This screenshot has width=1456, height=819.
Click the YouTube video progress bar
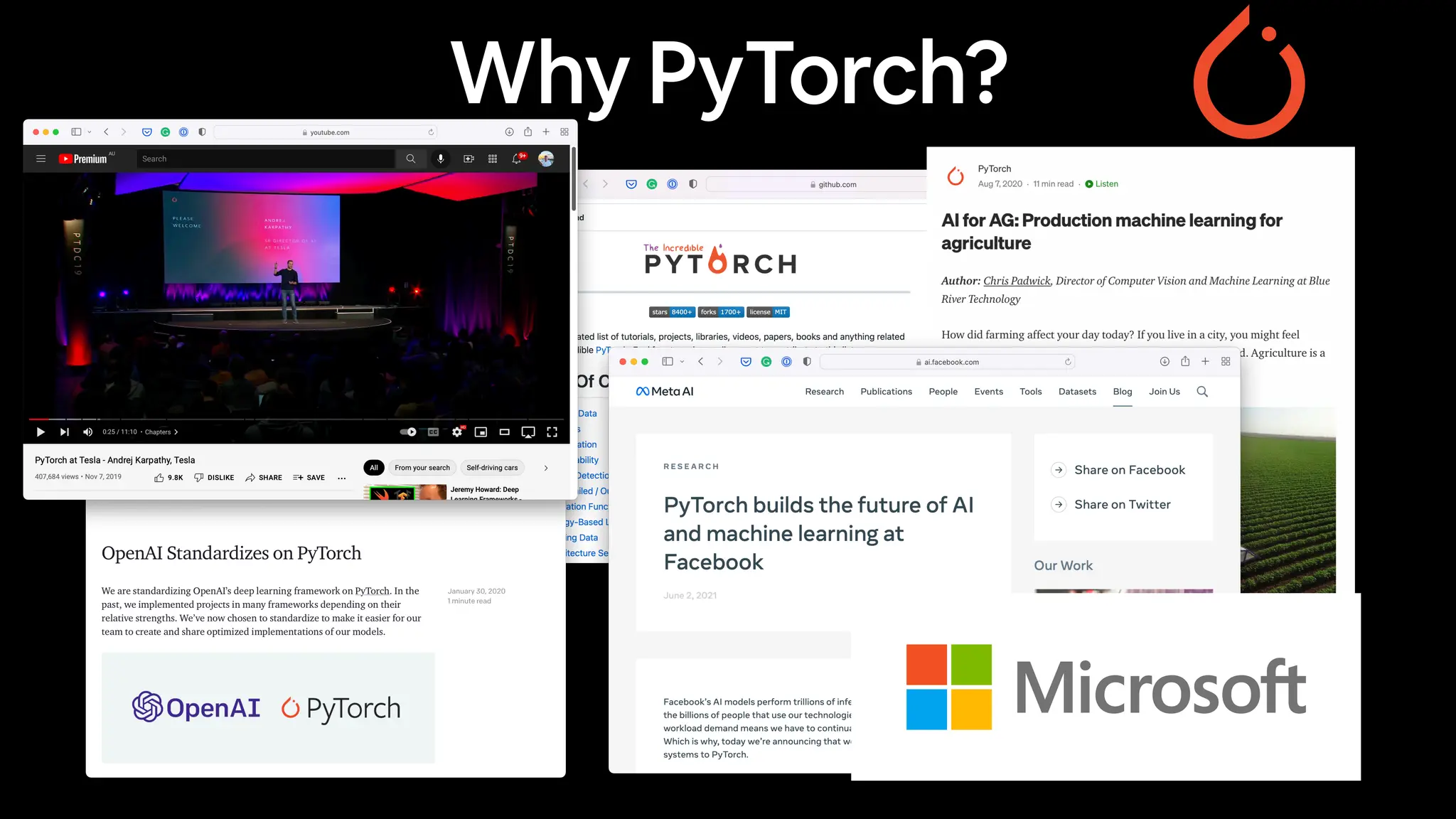pos(284,419)
